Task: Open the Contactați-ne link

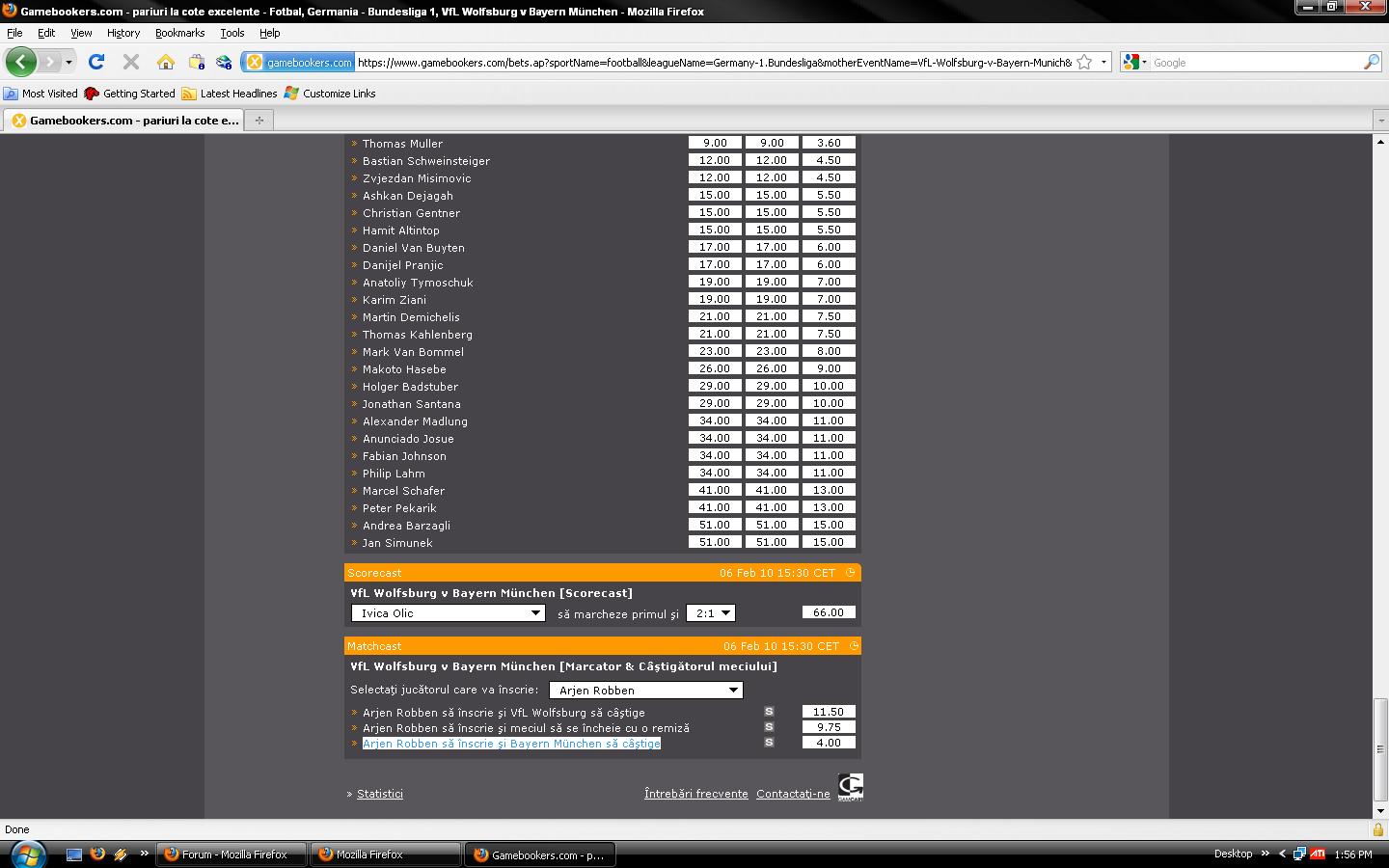Action: tap(793, 794)
